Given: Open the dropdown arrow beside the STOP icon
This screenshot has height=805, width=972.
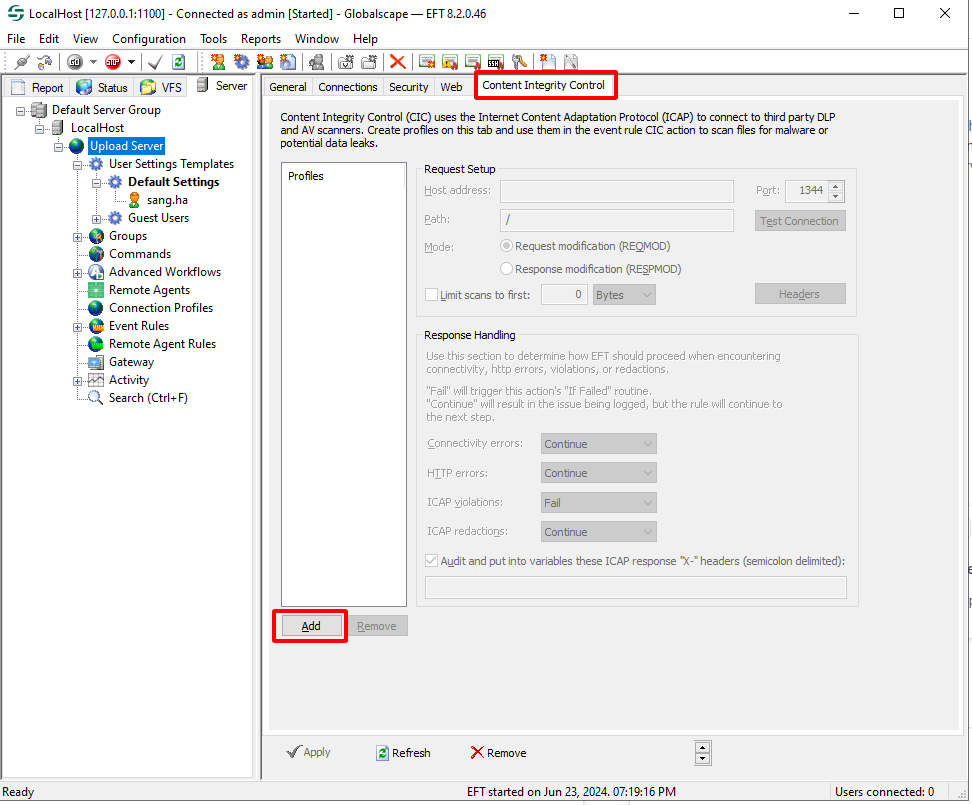Looking at the screenshot, I should pos(131,62).
